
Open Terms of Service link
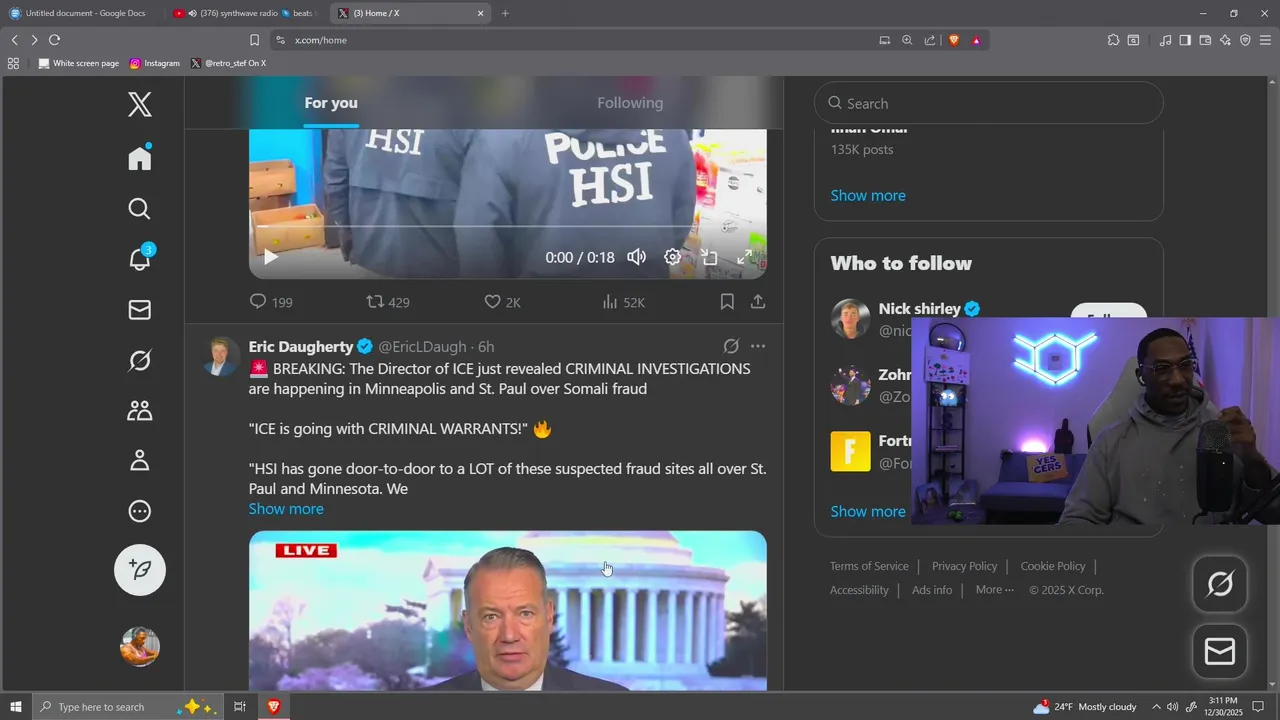pos(869,566)
